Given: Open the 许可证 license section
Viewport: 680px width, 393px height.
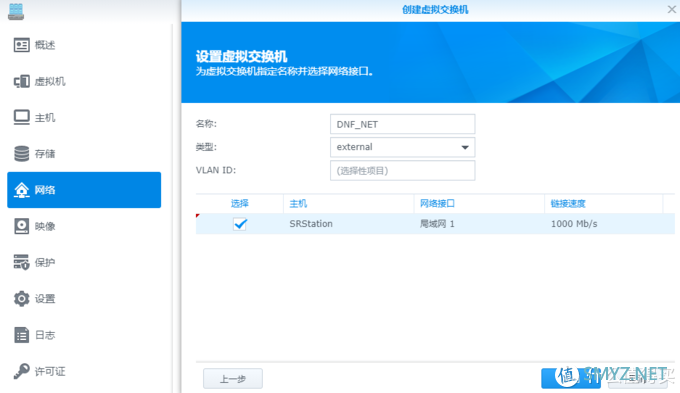Looking at the screenshot, I should point(84,371).
